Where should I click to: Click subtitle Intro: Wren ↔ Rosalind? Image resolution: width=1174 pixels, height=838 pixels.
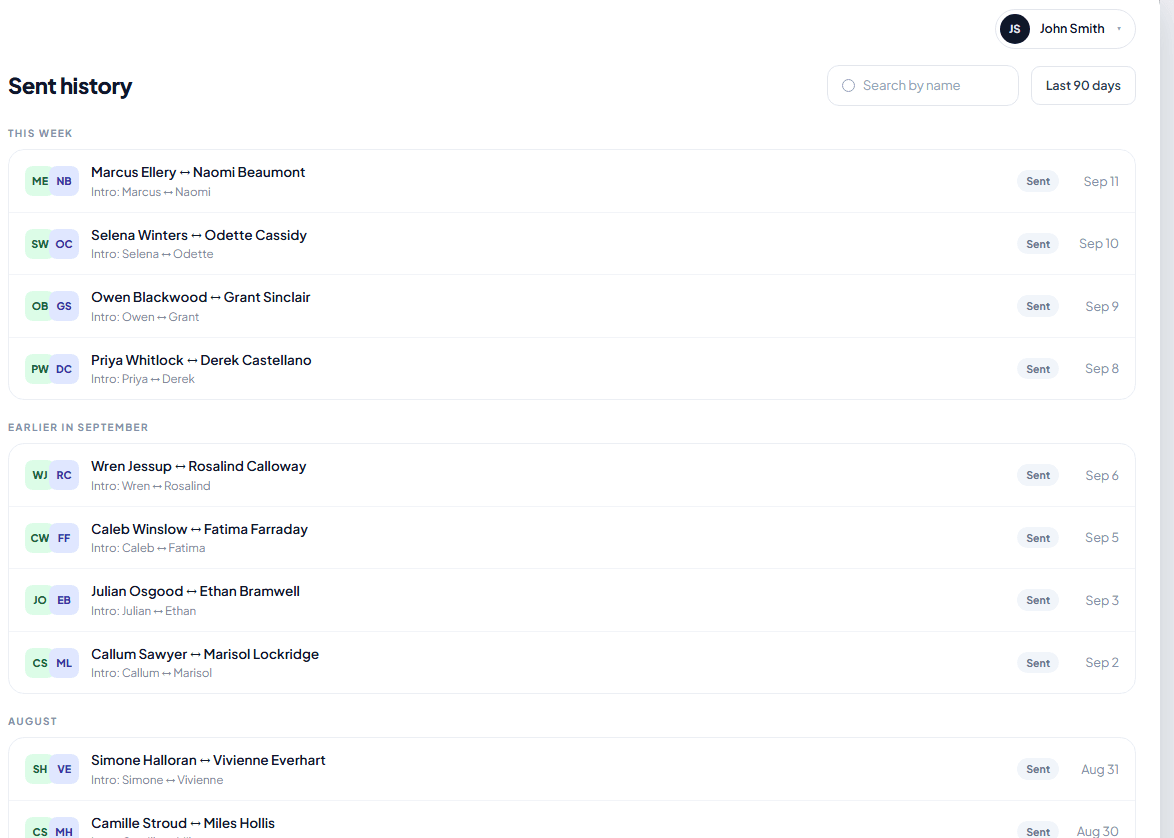pos(150,486)
